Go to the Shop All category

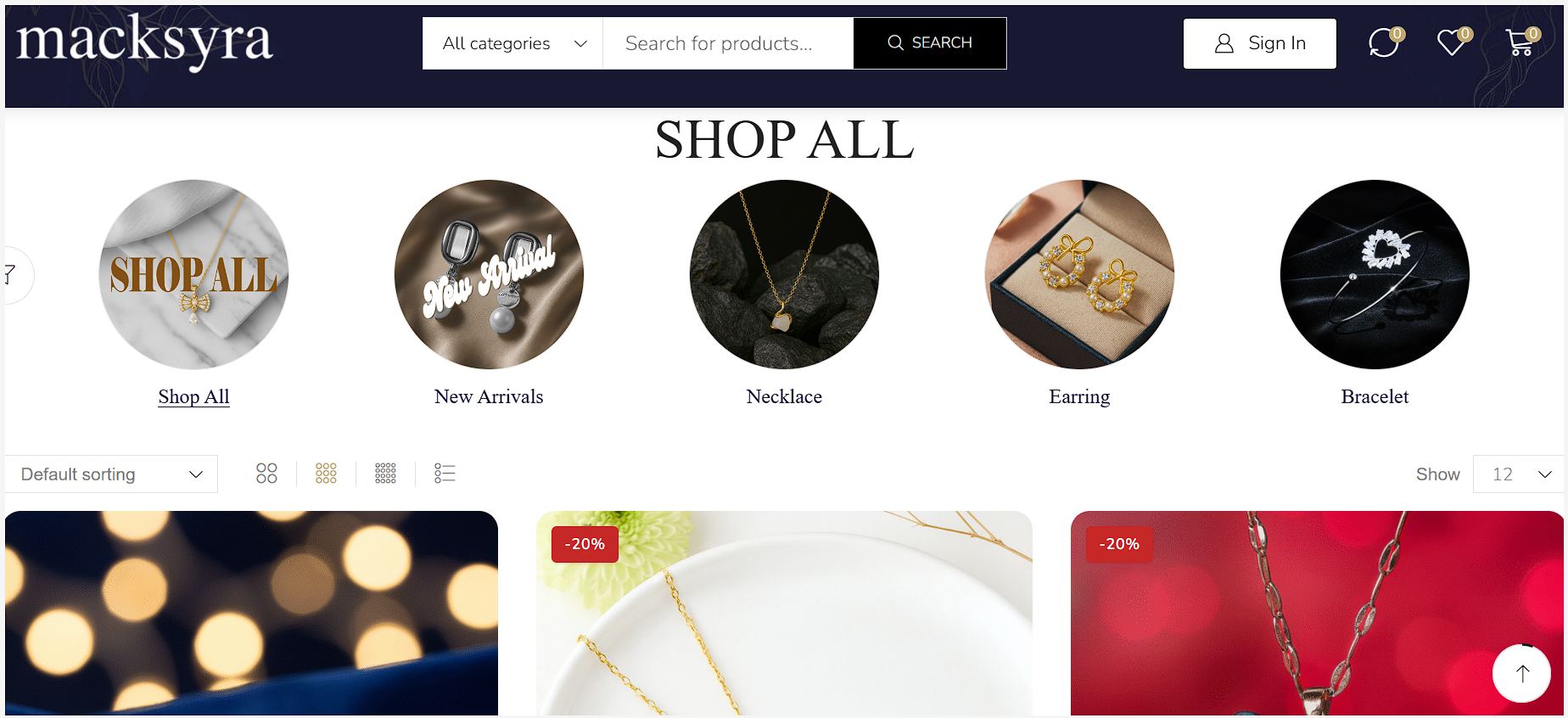(193, 396)
